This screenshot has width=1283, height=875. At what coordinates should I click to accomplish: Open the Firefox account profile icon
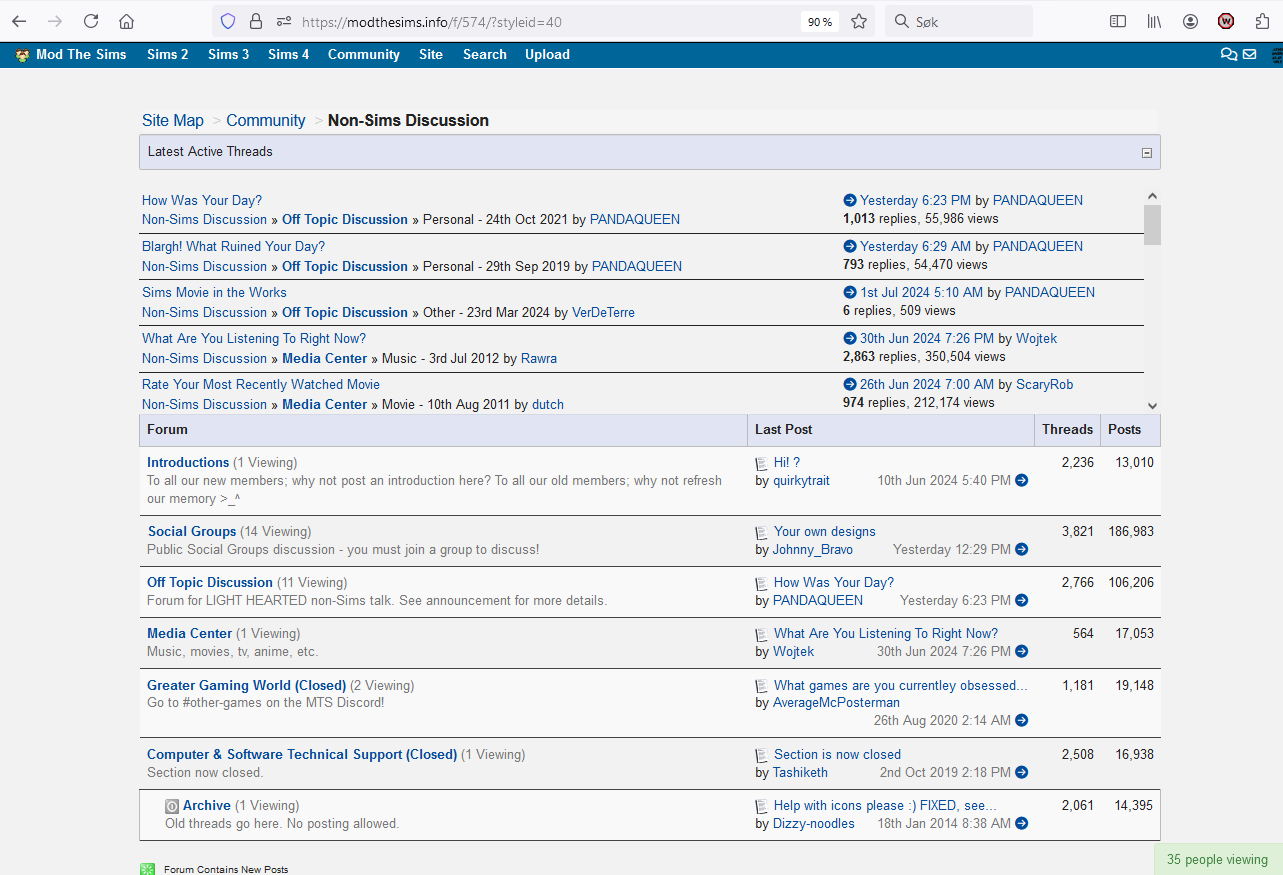click(x=1190, y=21)
